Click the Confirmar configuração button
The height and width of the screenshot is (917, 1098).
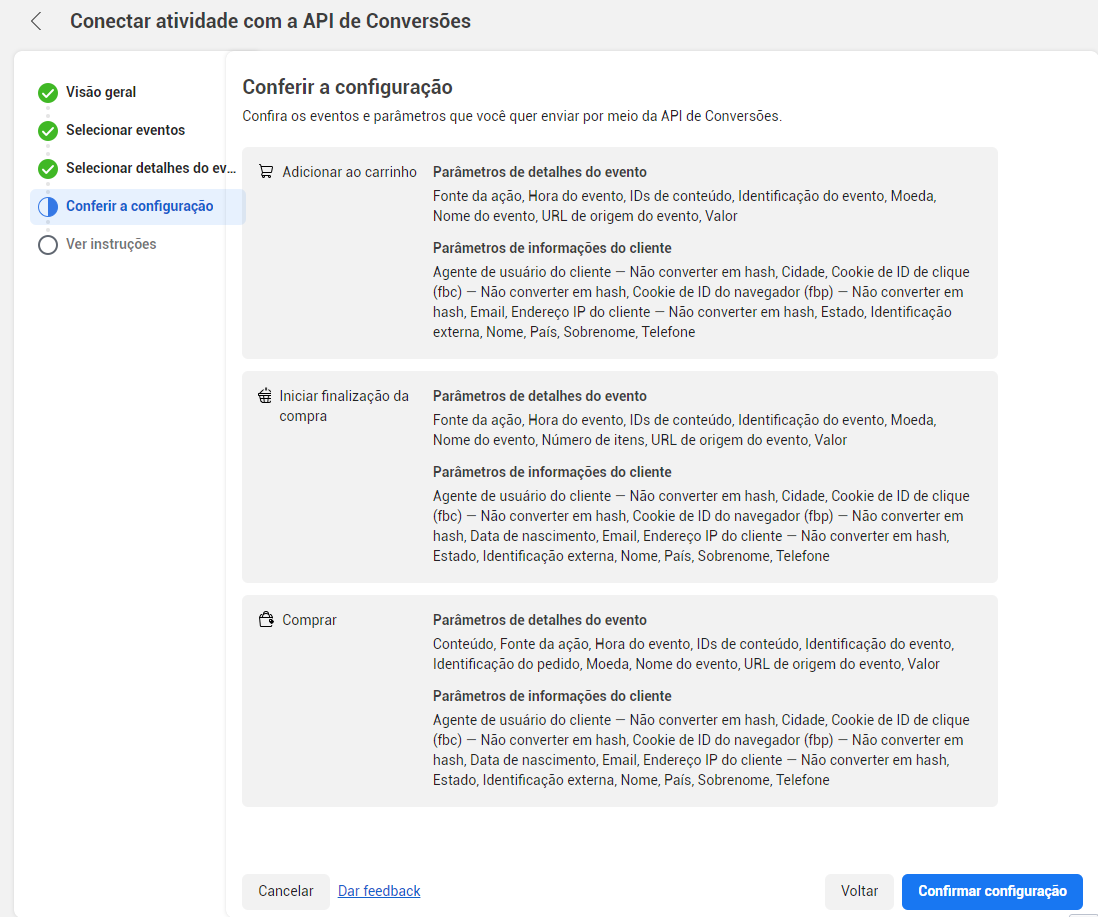991,891
